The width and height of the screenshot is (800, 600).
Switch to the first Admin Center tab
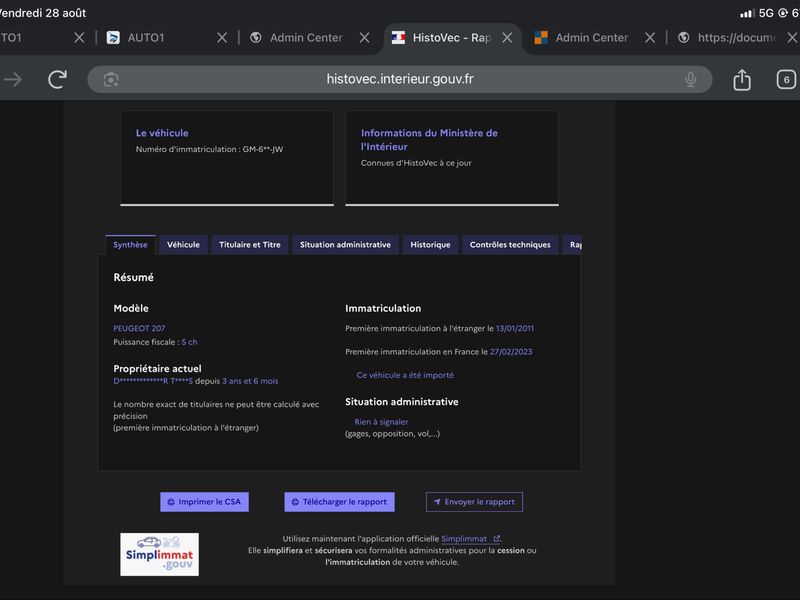[x=306, y=38]
